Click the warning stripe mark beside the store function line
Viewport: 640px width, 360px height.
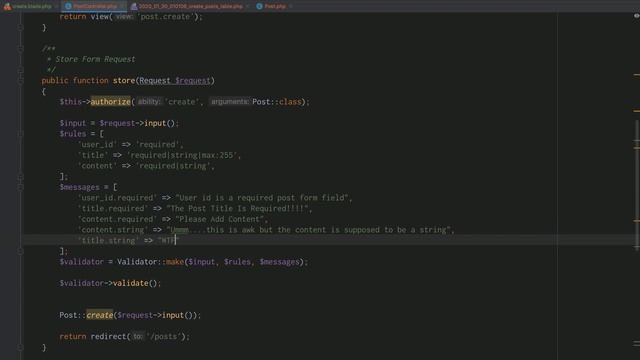637,75
